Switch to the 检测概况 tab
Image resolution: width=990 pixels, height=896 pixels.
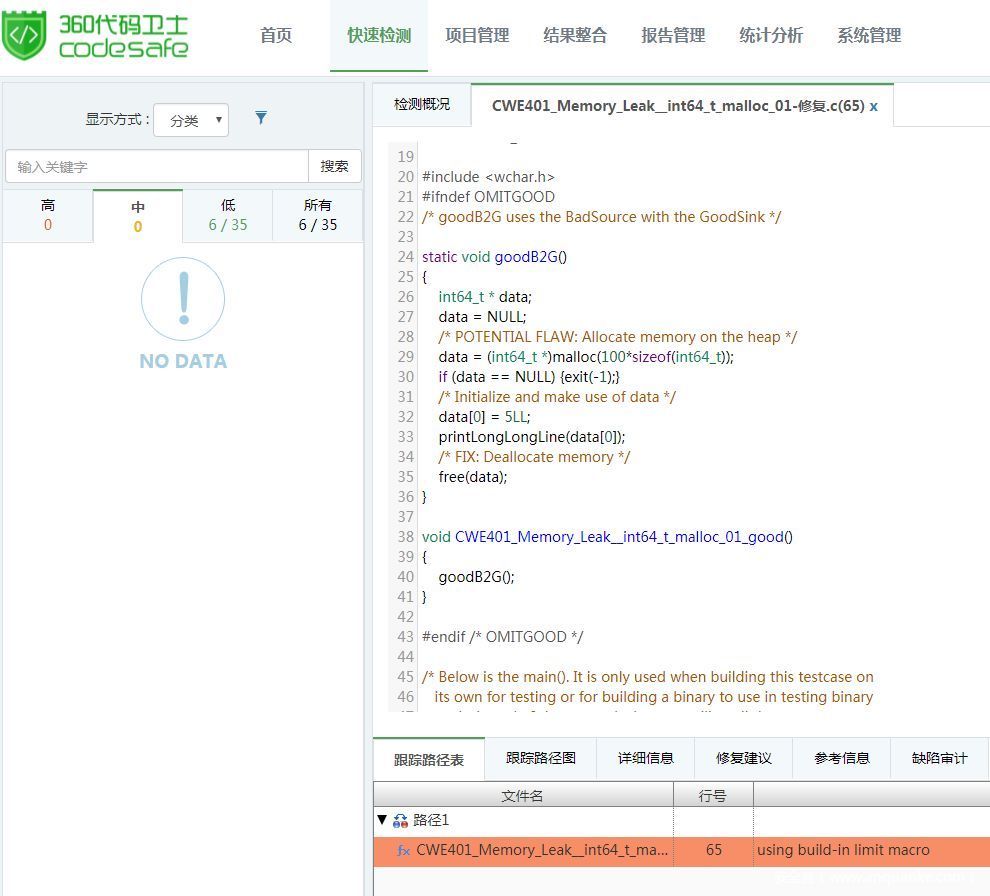pos(422,105)
